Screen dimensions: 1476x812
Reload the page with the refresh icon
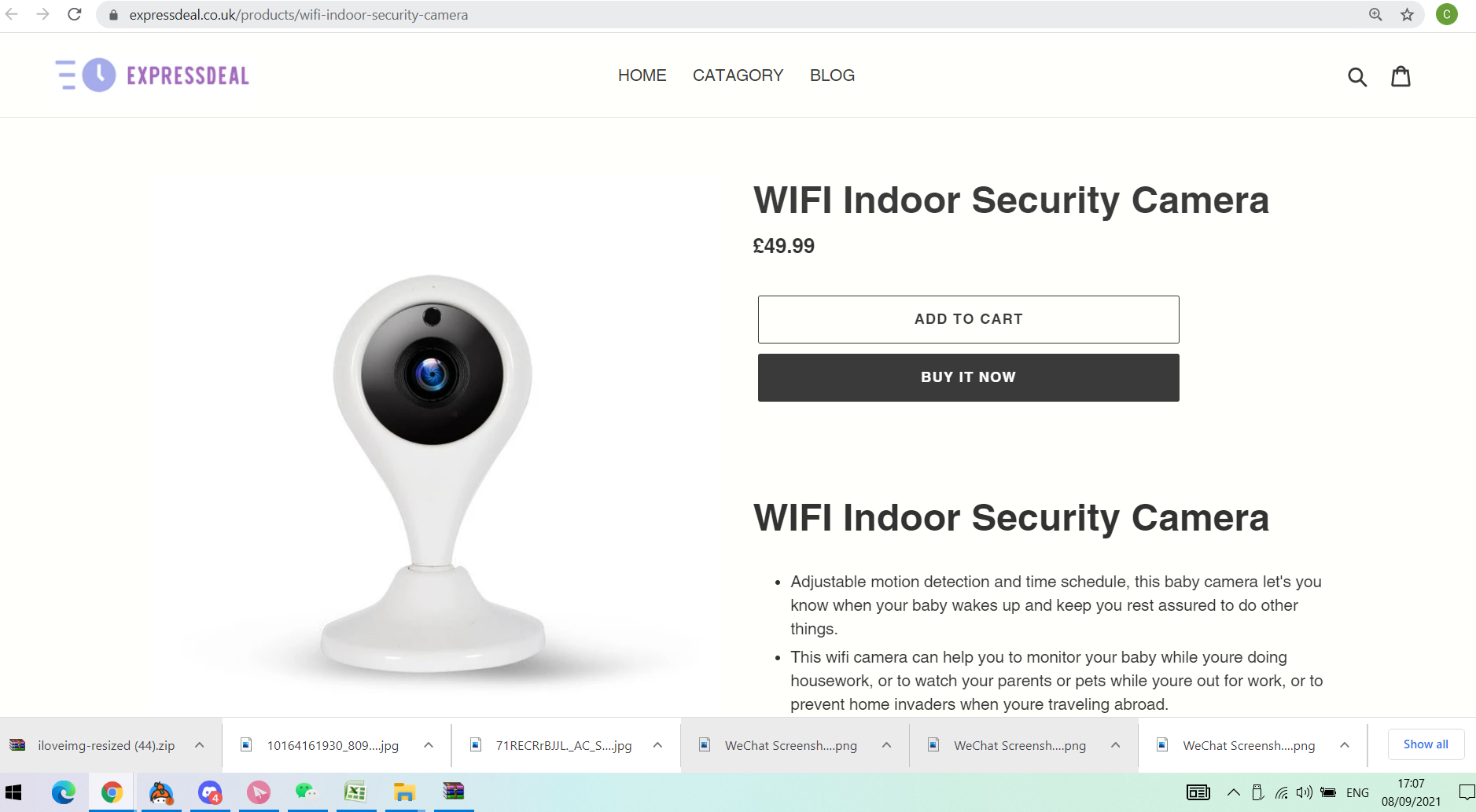74,14
